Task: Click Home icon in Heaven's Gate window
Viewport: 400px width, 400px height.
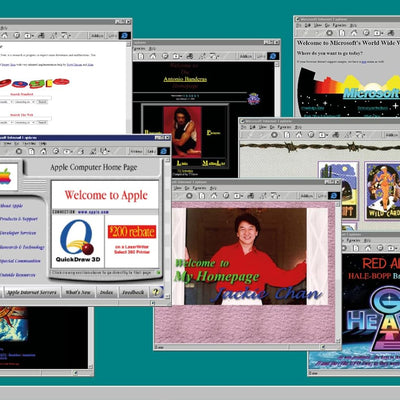Action: click(x=368, y=248)
